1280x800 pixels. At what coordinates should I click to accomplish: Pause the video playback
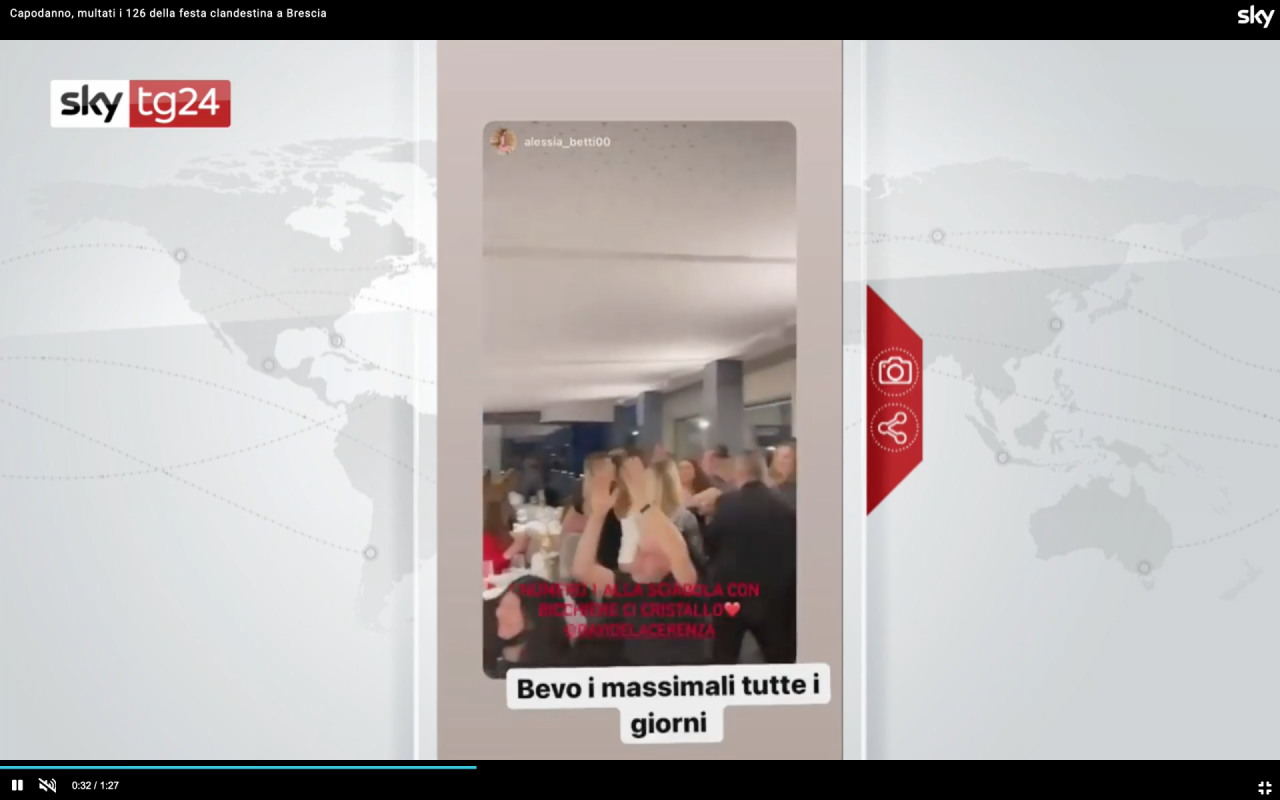17,785
